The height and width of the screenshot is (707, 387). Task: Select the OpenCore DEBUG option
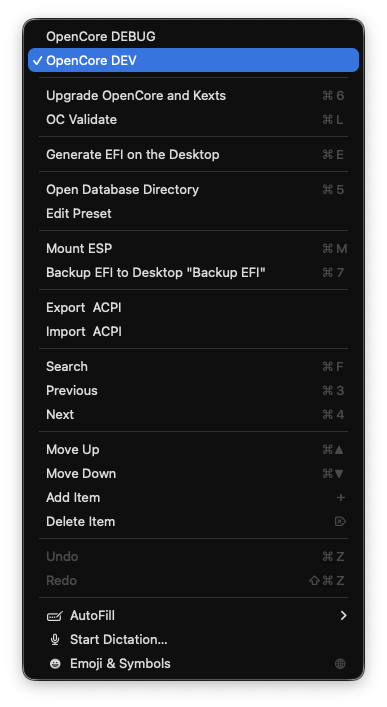(x=194, y=37)
